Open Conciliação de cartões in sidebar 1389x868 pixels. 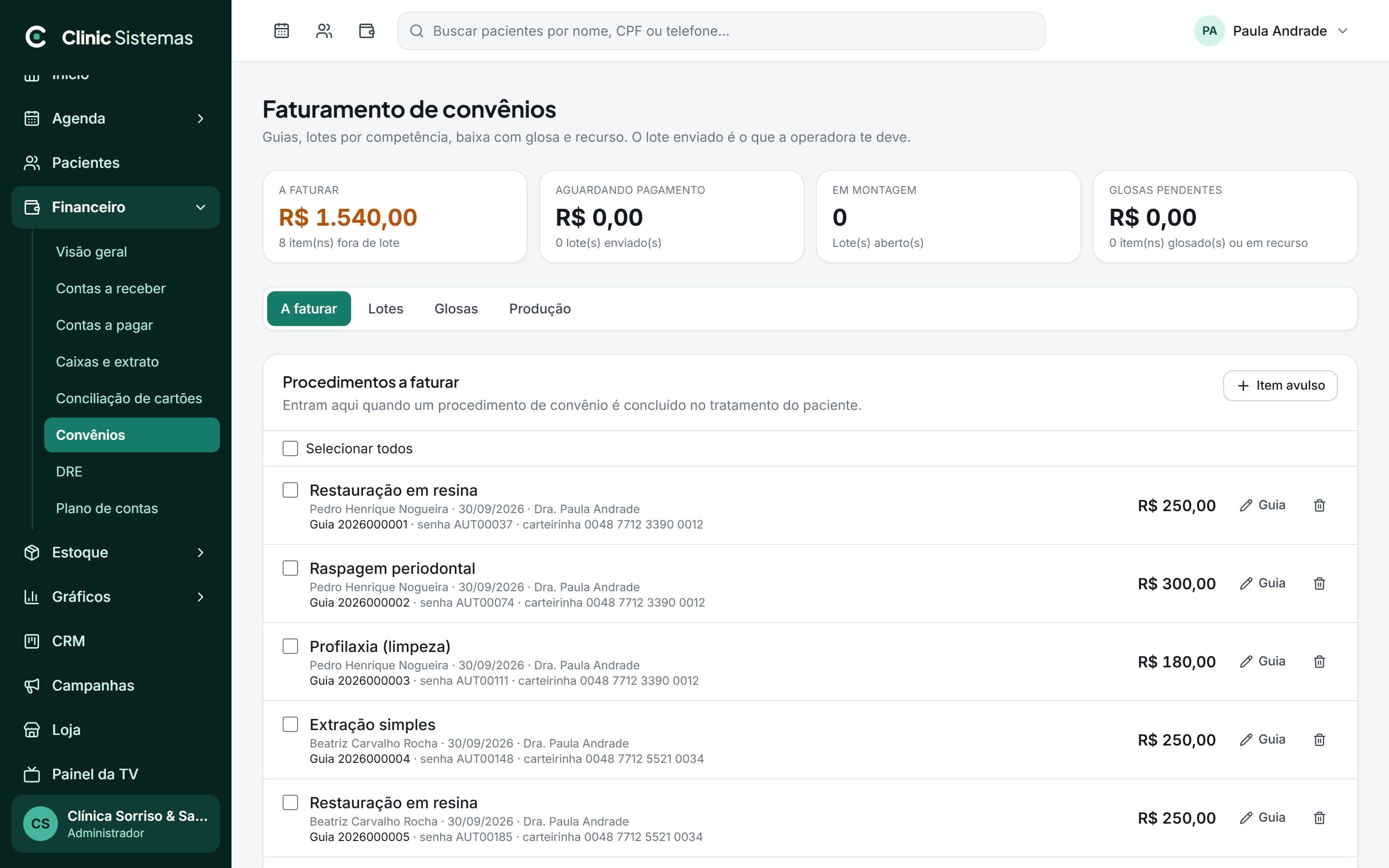132,398
